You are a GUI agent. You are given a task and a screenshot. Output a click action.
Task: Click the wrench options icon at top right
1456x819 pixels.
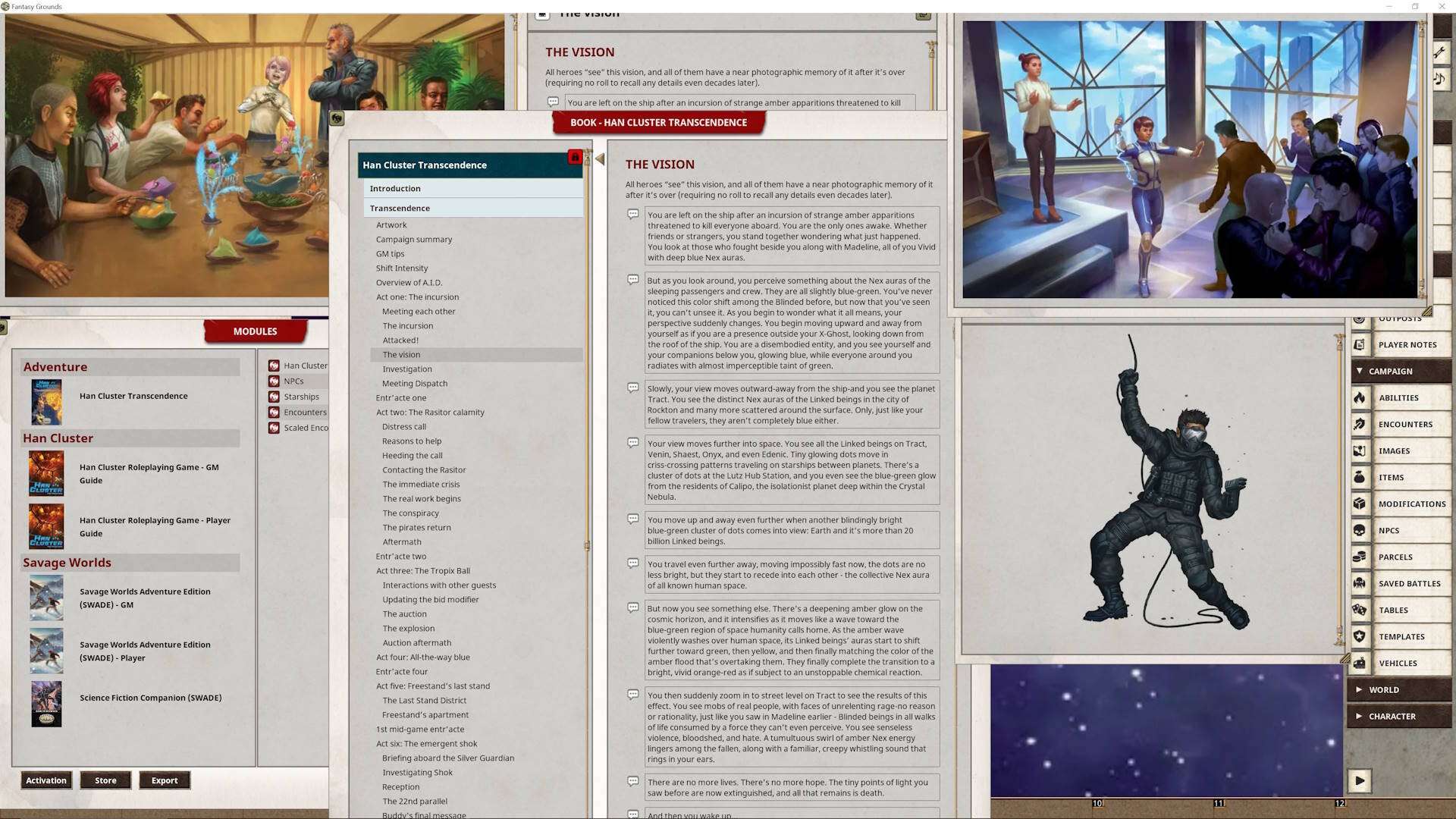(x=1440, y=52)
